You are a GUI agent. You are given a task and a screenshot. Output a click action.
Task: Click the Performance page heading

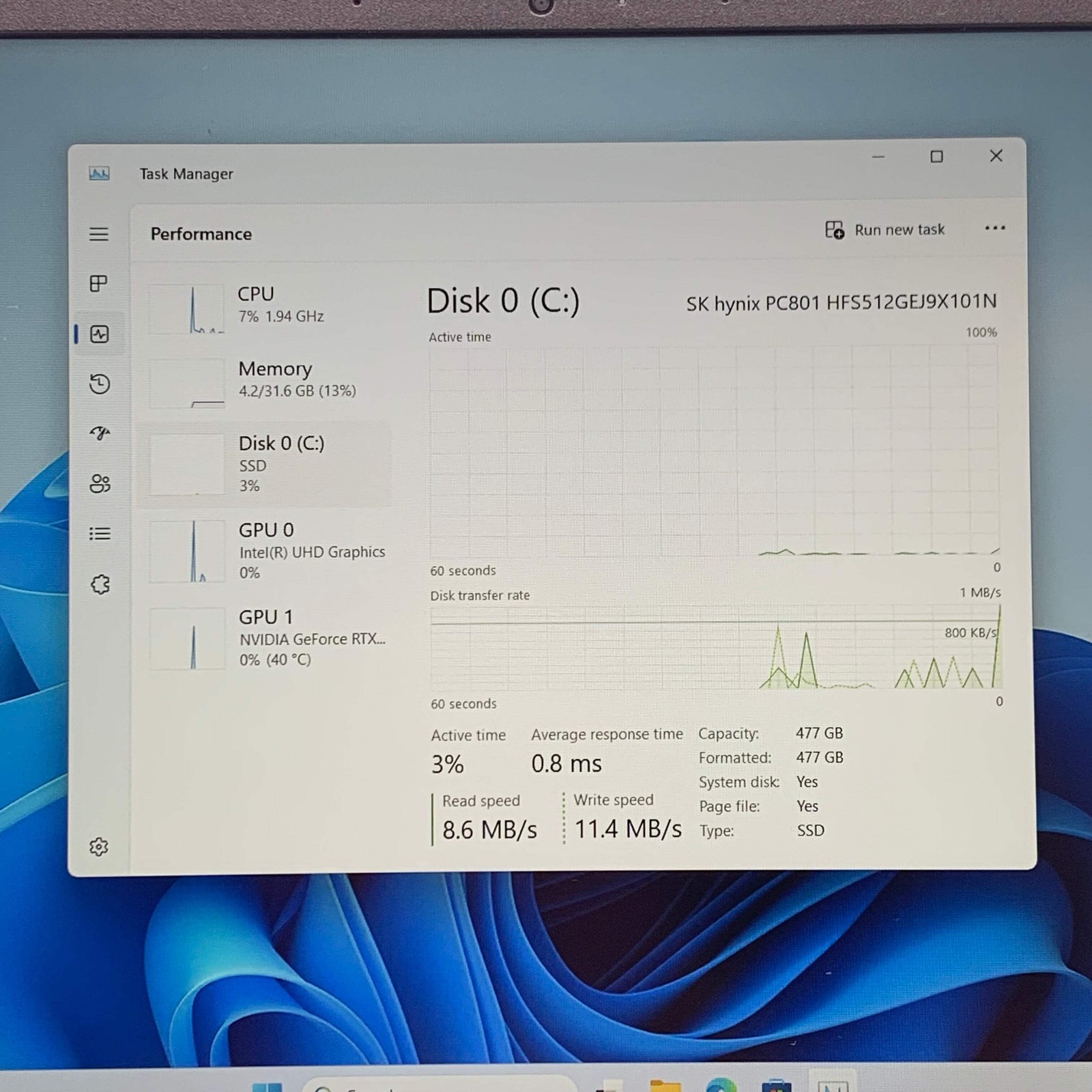[201, 234]
